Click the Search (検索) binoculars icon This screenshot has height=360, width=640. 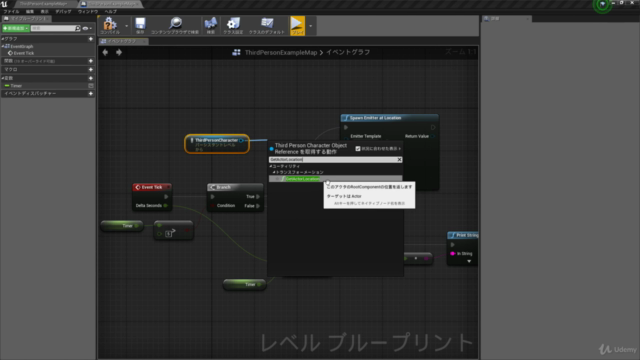(211, 25)
